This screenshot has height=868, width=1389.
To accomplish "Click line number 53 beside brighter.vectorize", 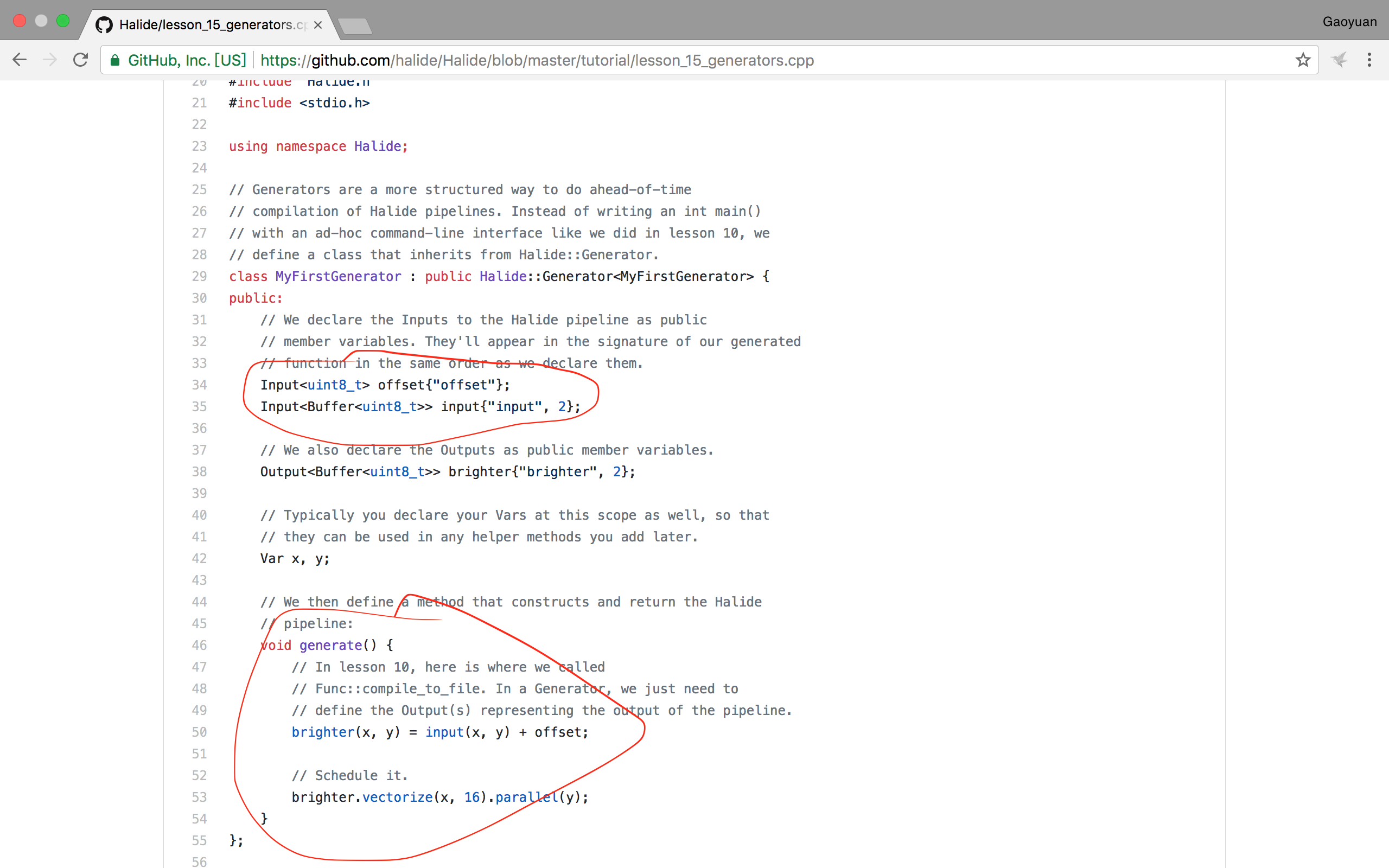I will [199, 797].
